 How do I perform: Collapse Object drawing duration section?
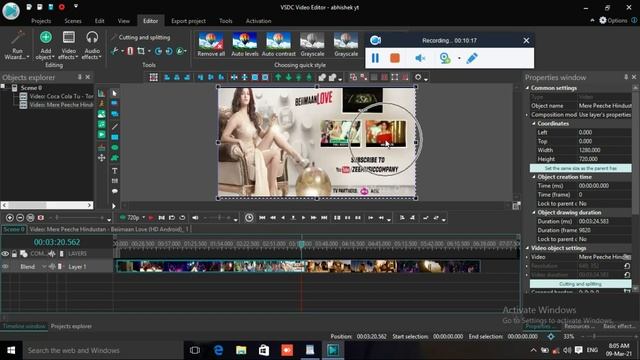pos(534,213)
